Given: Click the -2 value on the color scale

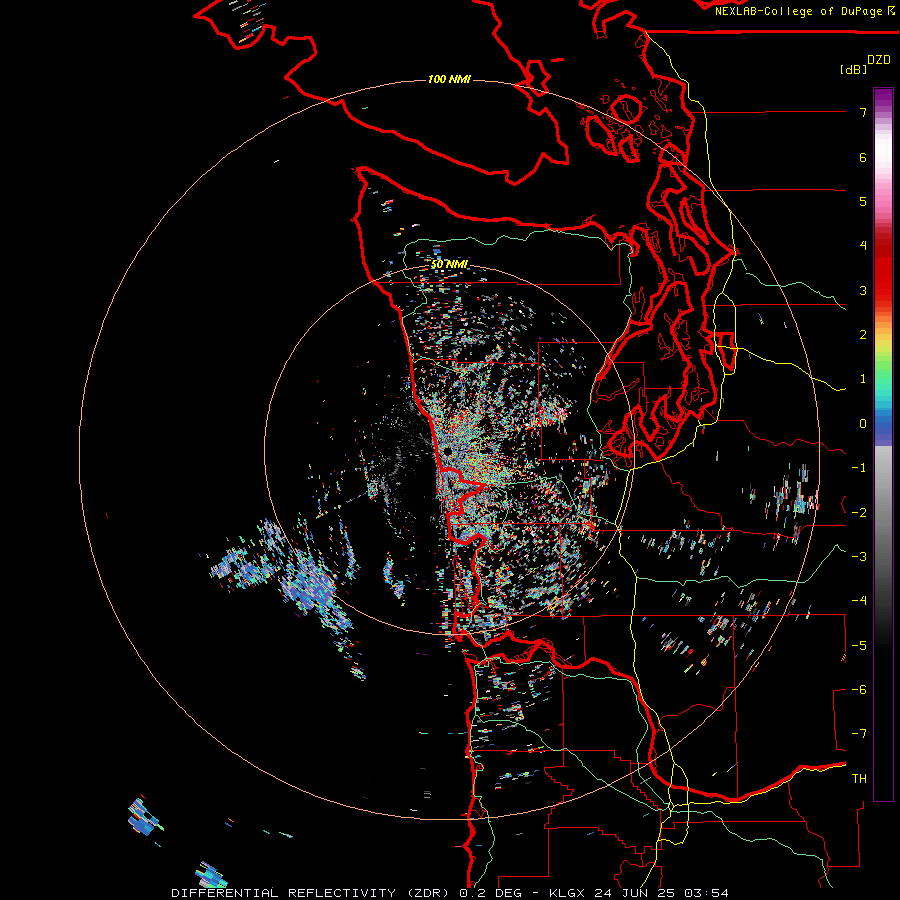Looking at the screenshot, I should coord(859,512).
